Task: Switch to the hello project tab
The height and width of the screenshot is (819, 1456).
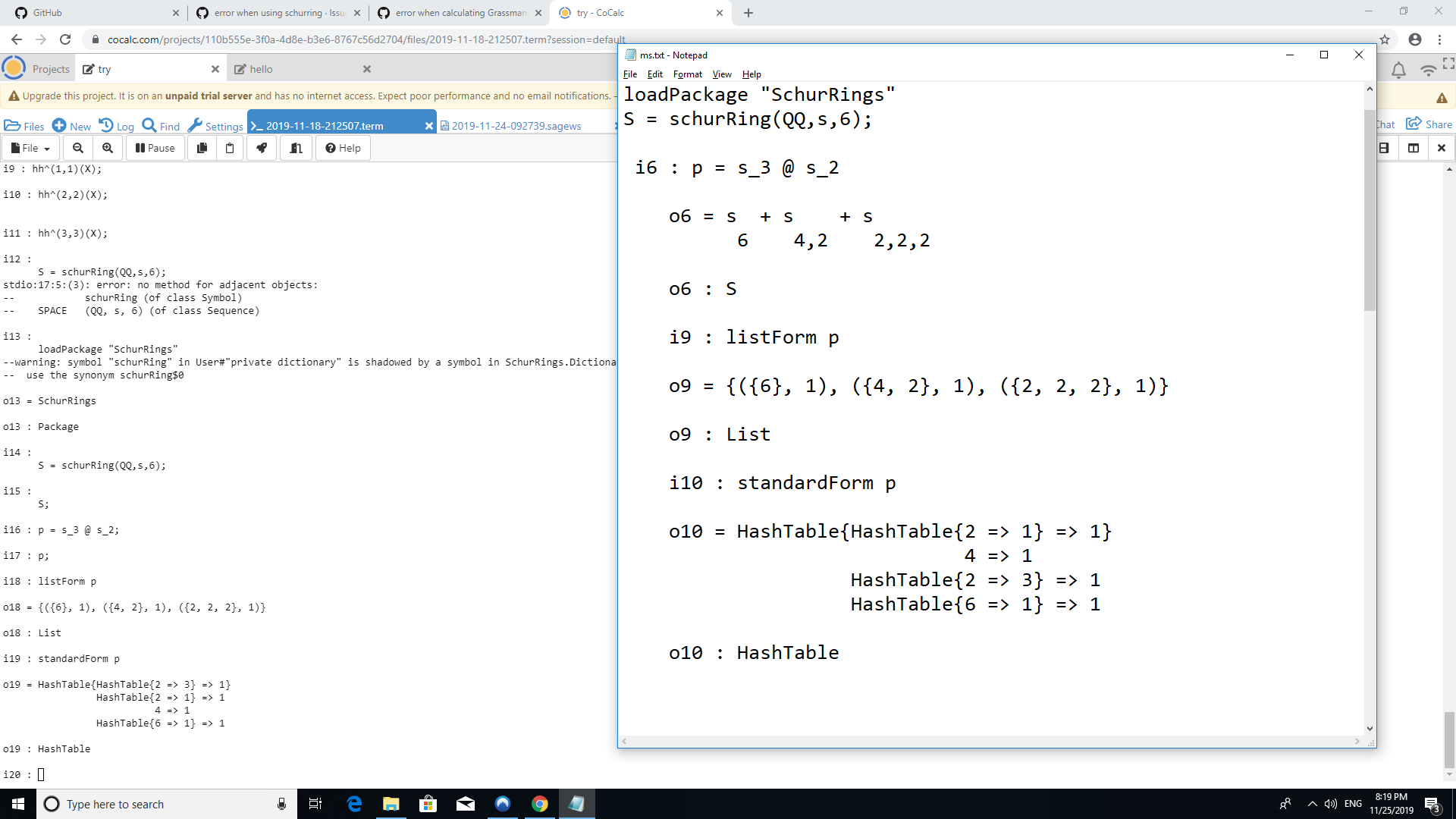Action: click(262, 68)
